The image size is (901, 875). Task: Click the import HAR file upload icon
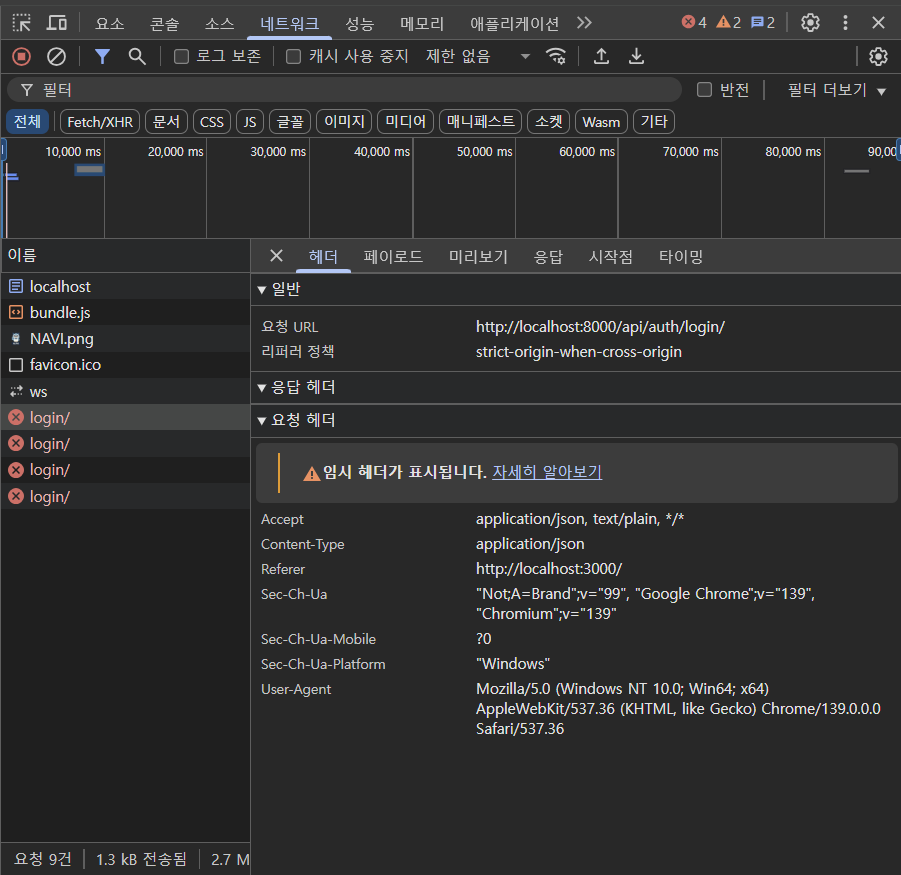click(601, 56)
